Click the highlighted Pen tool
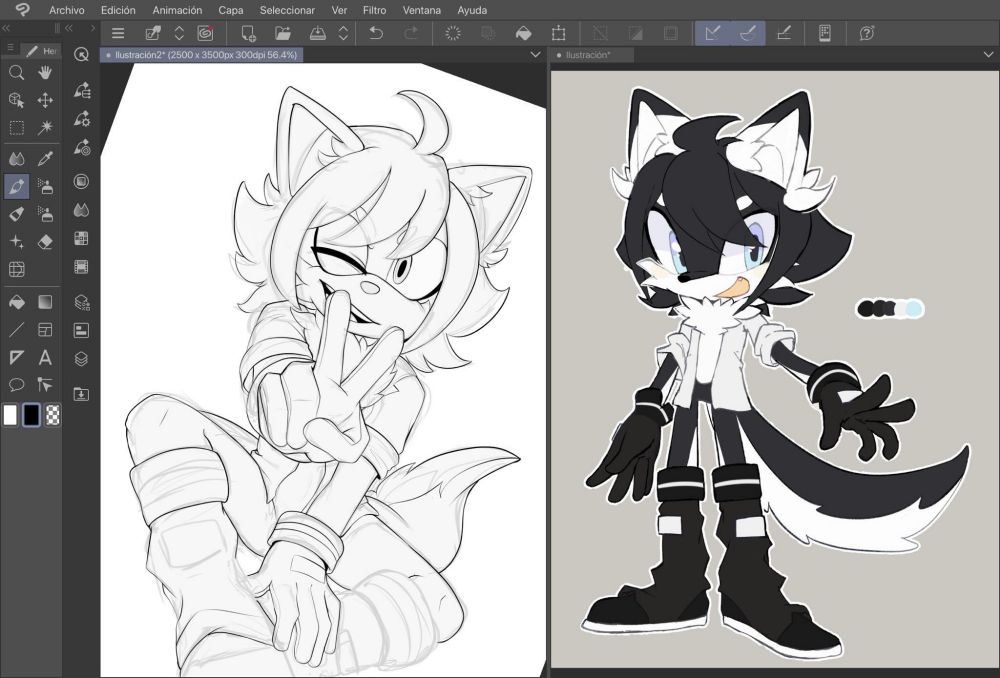Viewport: 1000px width, 678px height. coord(17,186)
